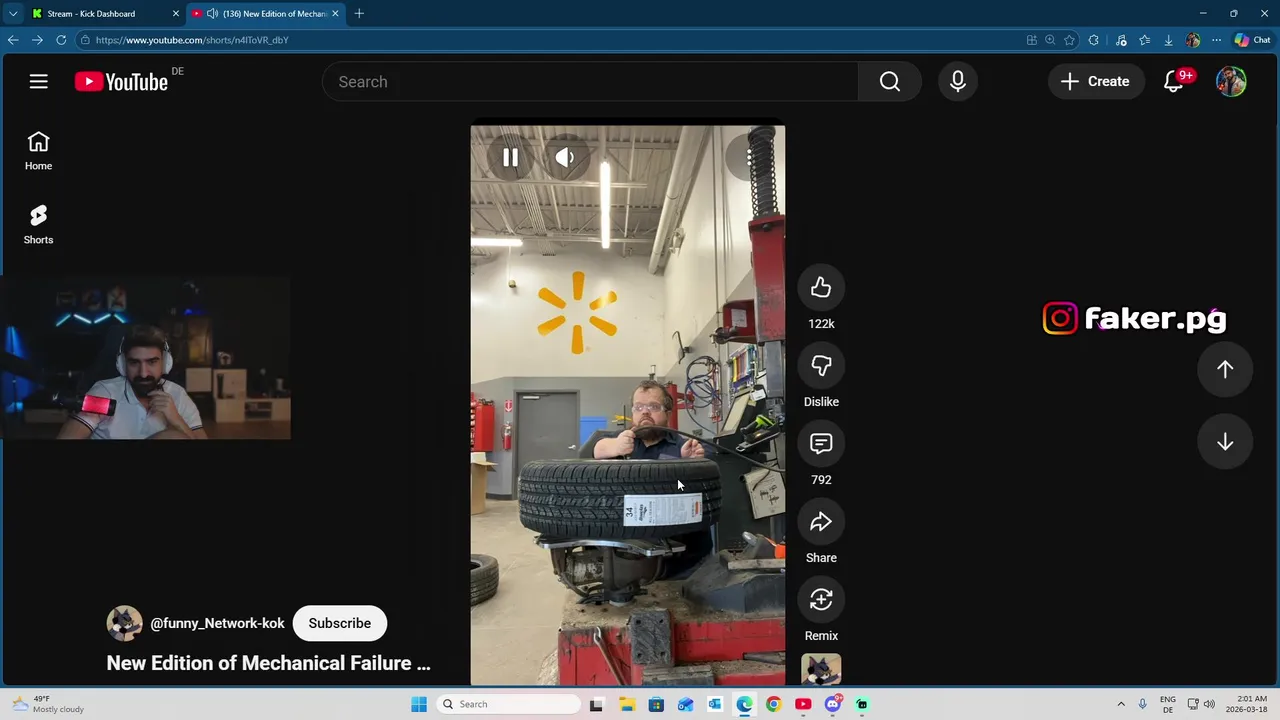
Task: Close the Kick Dashboard tab
Action: tap(176, 14)
